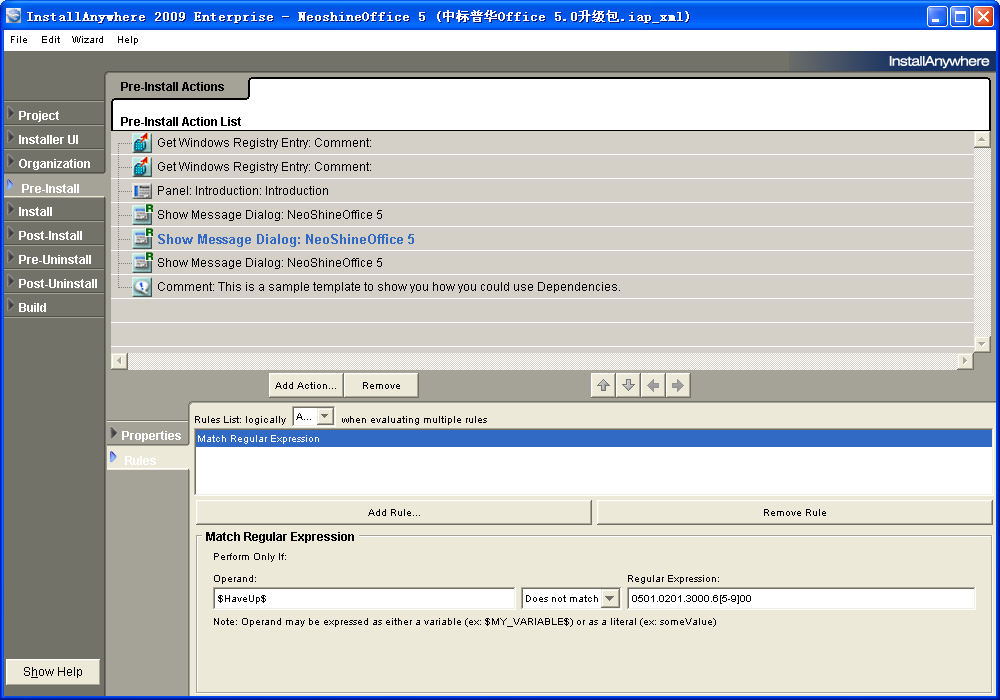
Task: Click the Show Help button
Action: click(x=53, y=671)
